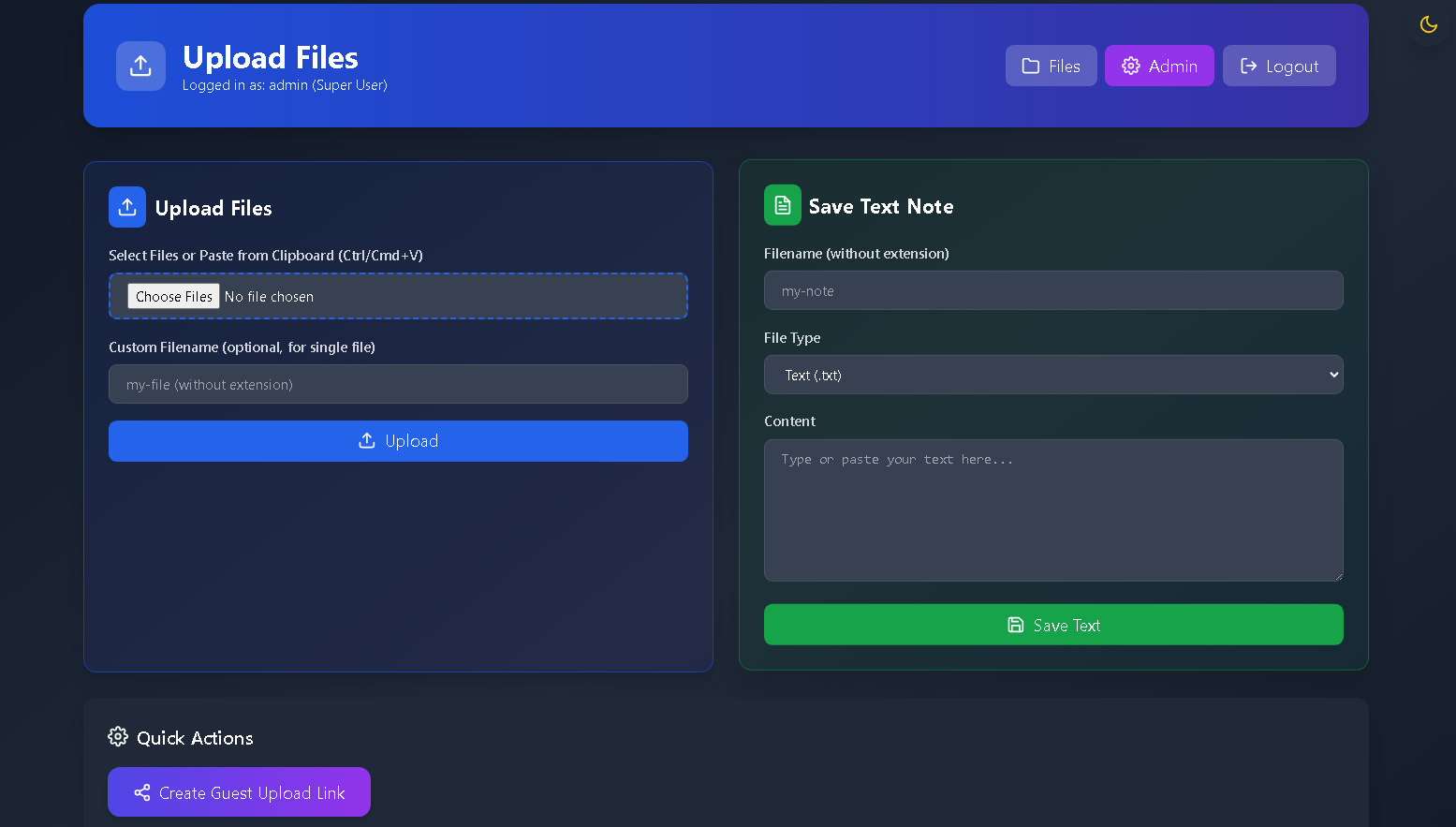Click inside the text note Content area
The image size is (1456, 827).
[1052, 510]
